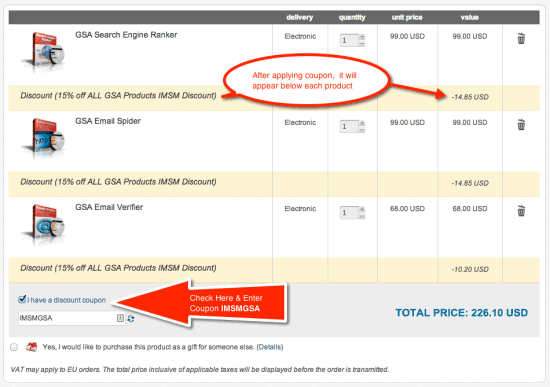The image size is (550, 387).
Task: Click the 68.00 USD value for Email Verifier
Action: click(x=470, y=209)
